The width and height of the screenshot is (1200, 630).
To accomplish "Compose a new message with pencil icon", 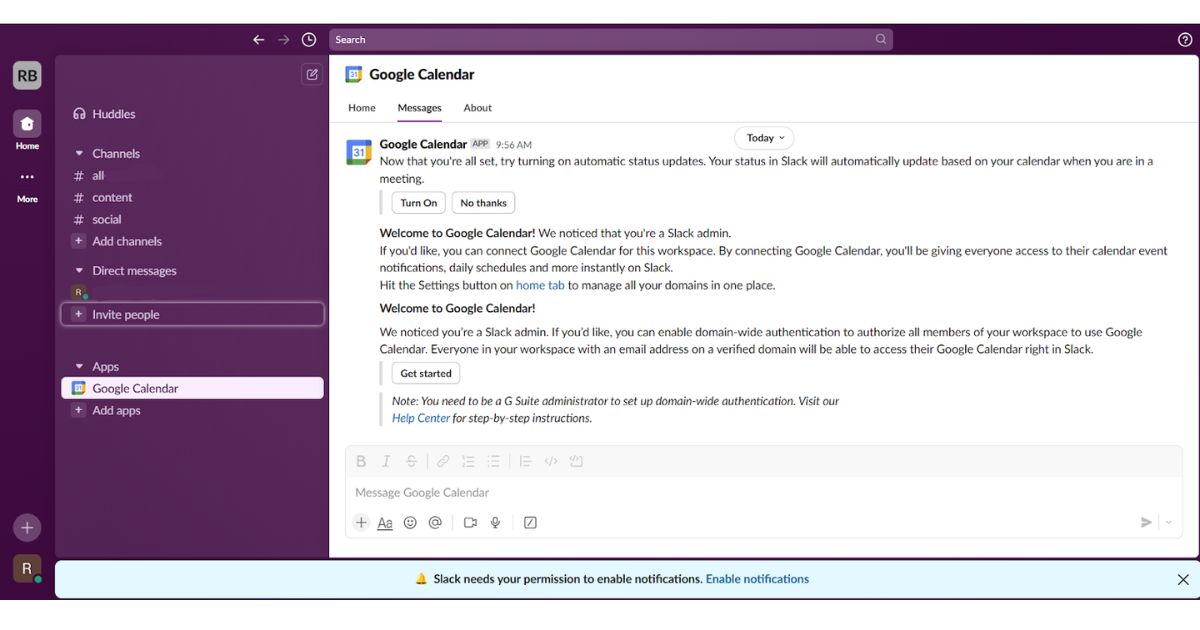I will pos(312,74).
